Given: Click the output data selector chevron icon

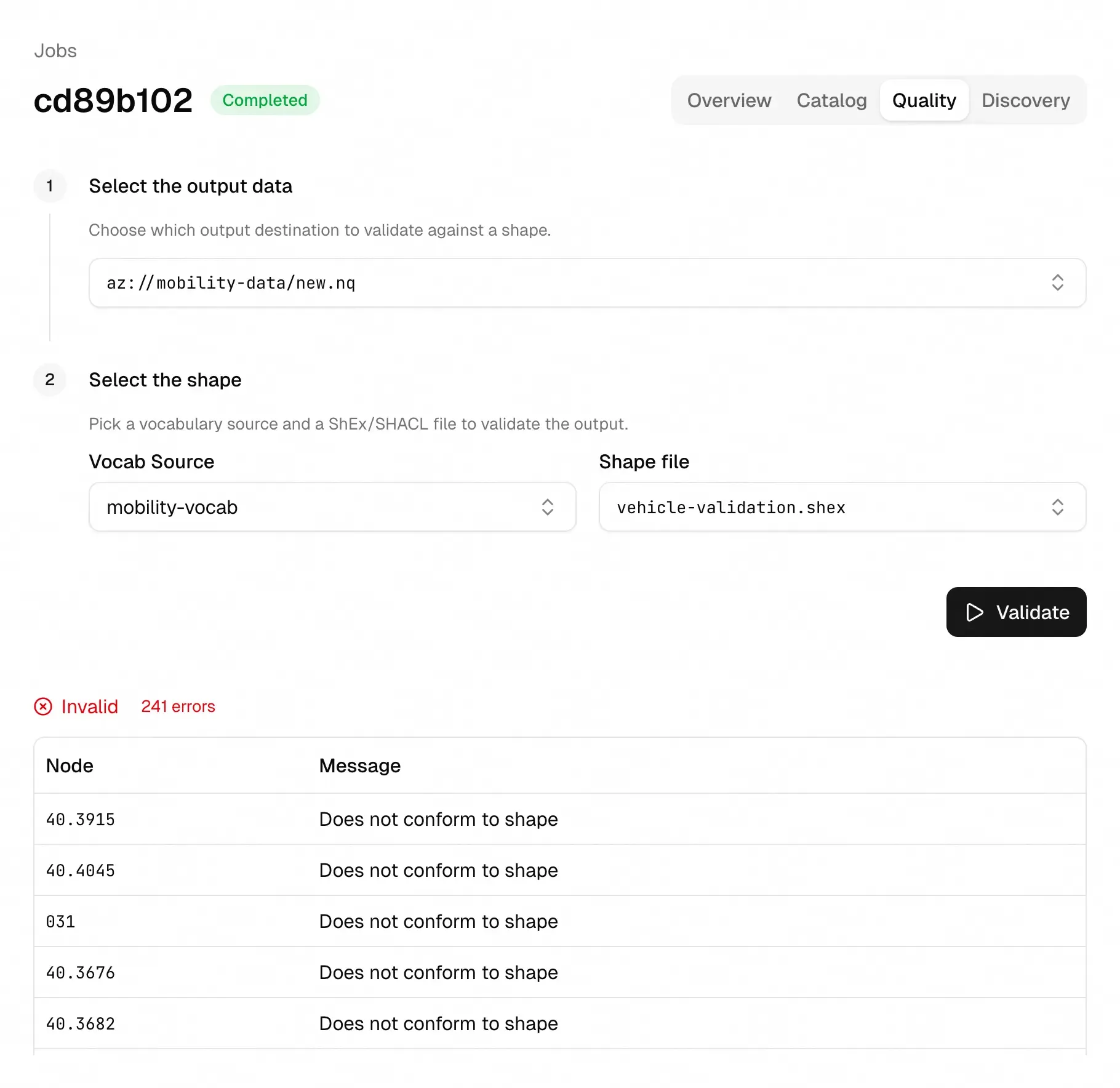Looking at the screenshot, I should click(x=1057, y=282).
